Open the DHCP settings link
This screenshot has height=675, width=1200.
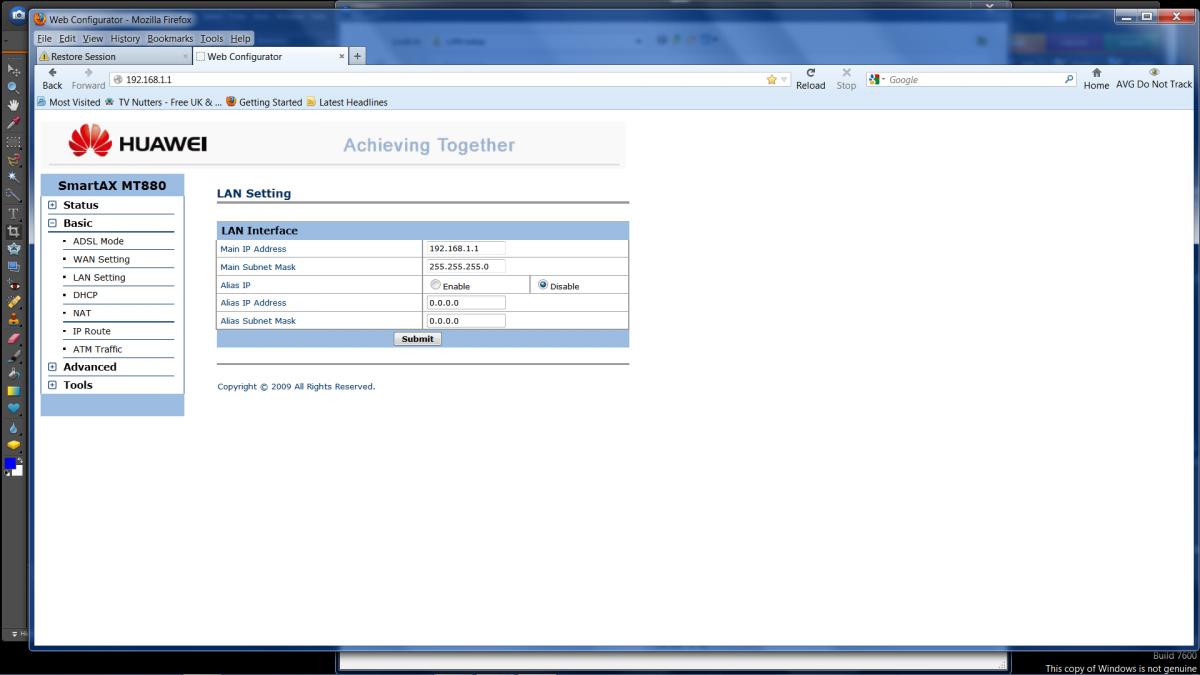point(85,295)
